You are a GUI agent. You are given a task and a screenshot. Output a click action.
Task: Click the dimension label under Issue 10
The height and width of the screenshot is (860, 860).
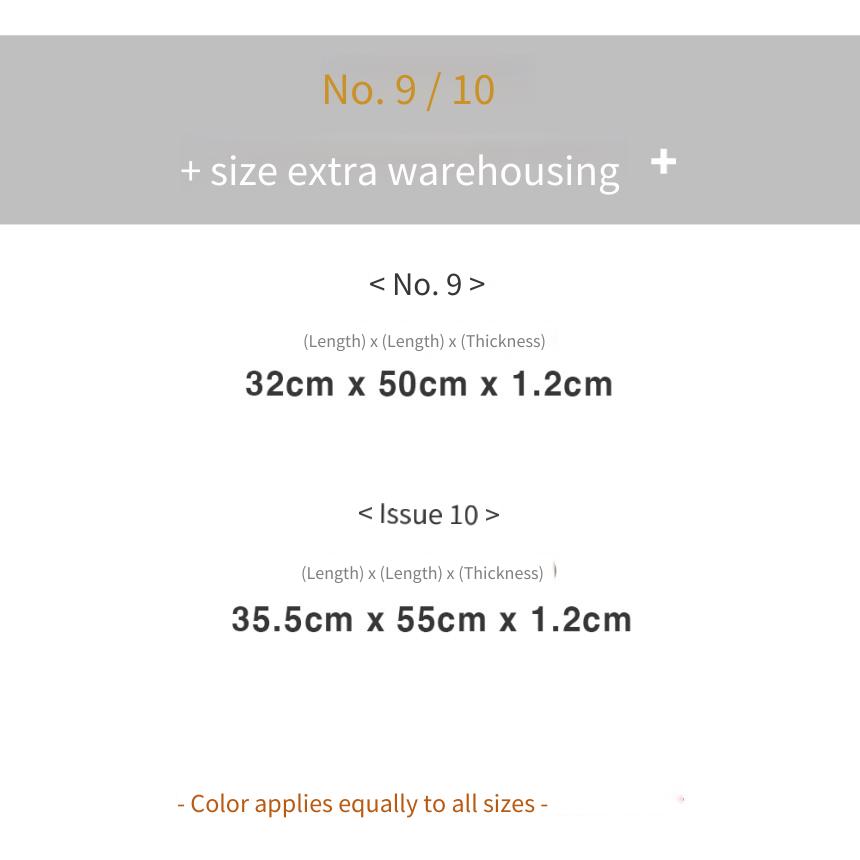pyautogui.click(x=422, y=573)
